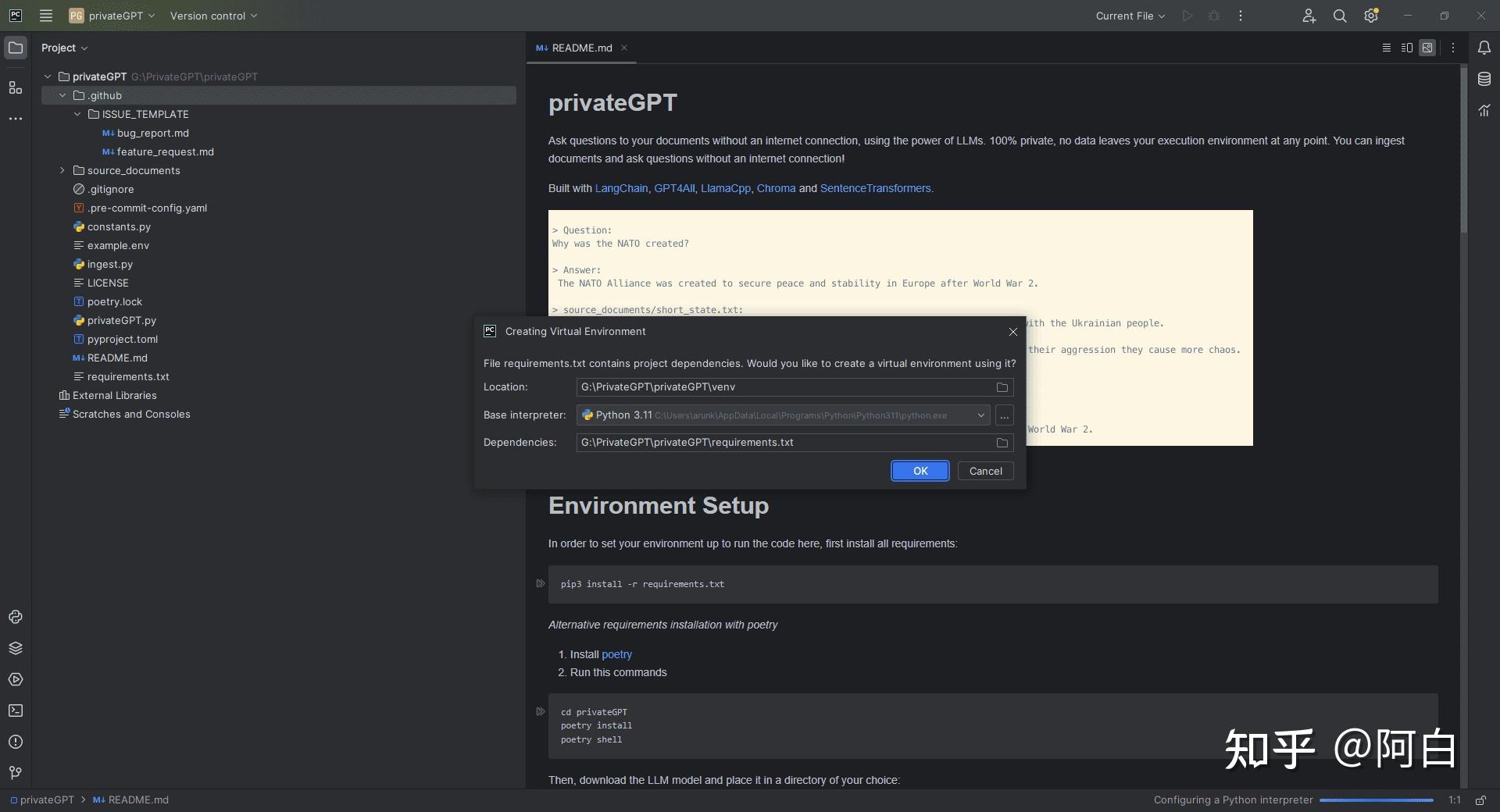Open the Services tool window
1500x812 pixels.
click(16, 679)
